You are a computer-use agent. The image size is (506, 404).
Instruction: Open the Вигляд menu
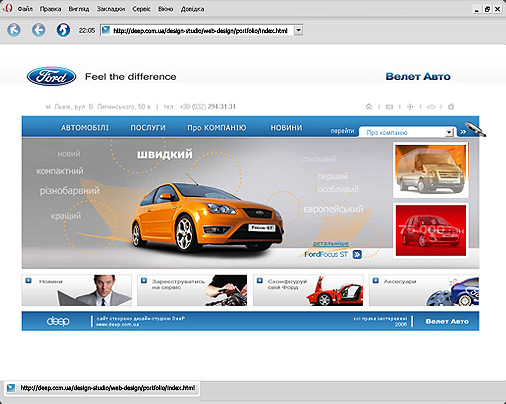pos(79,9)
